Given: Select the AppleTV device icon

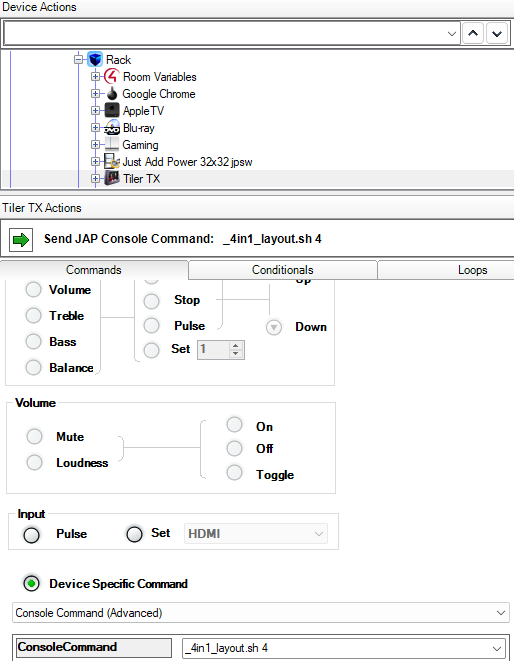Looking at the screenshot, I should click(x=112, y=110).
